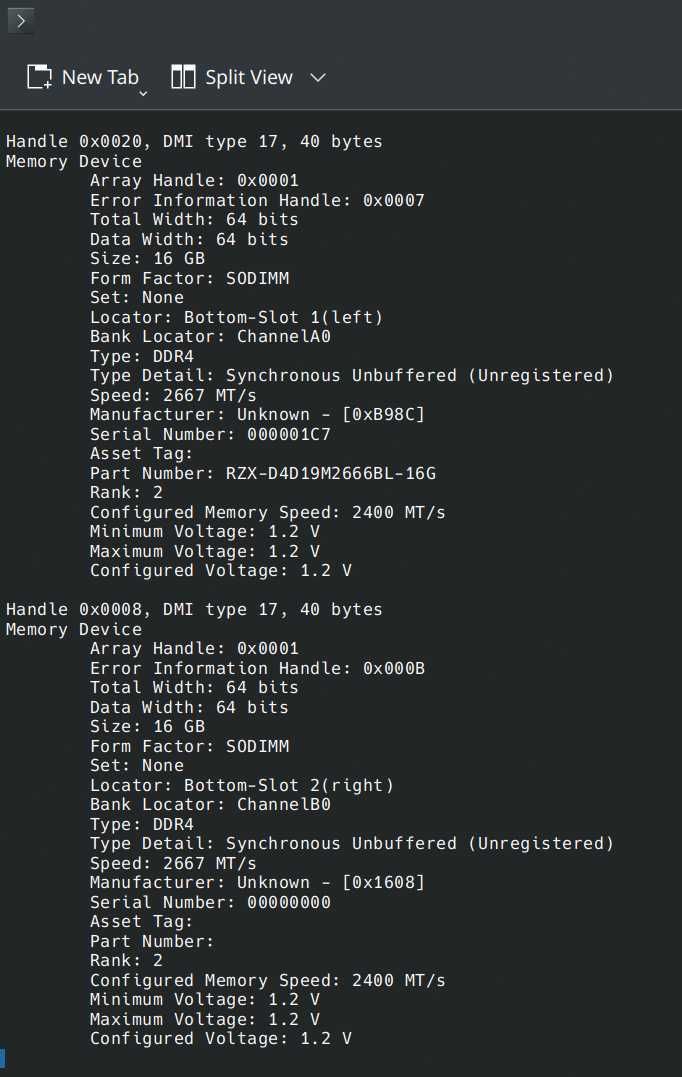Click the blue terminal cursor block
Image resolution: width=682 pixels, height=1077 pixels.
click(3, 1058)
